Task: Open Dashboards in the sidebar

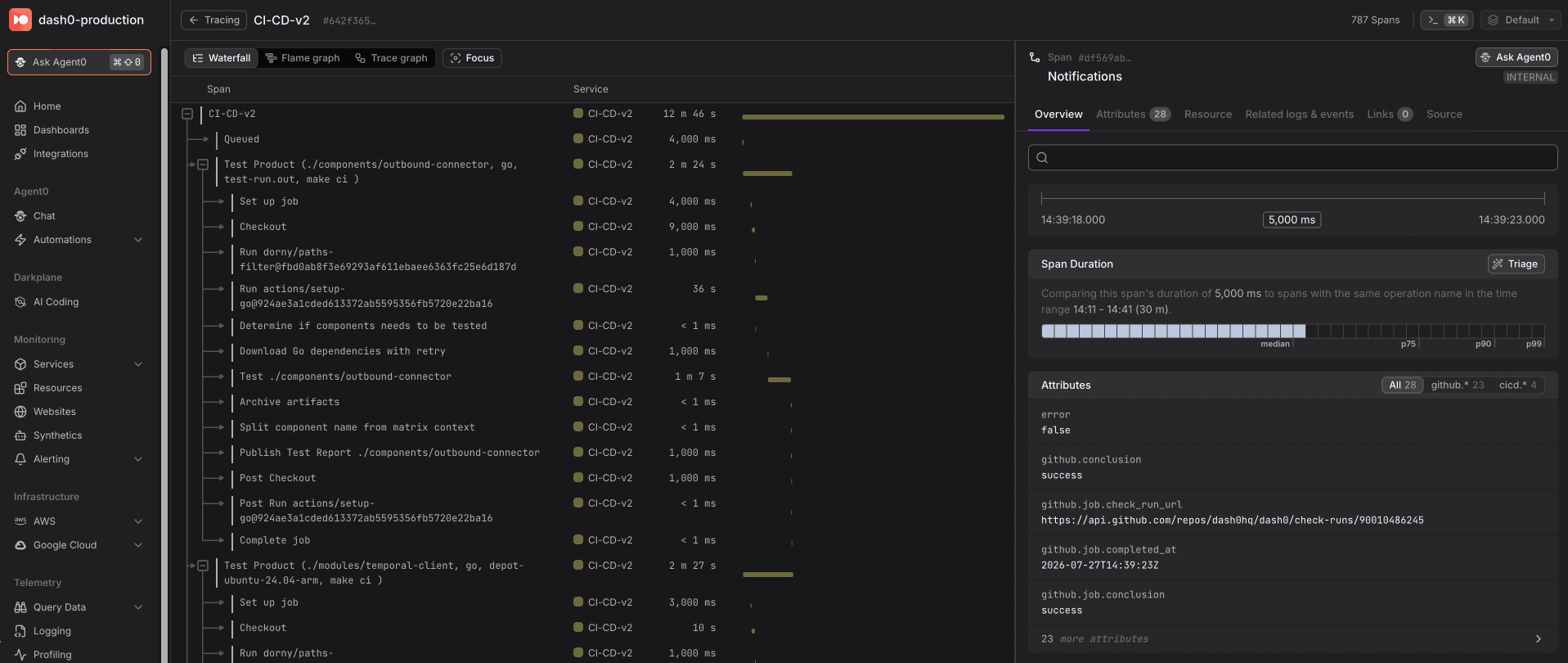Action: click(x=61, y=130)
